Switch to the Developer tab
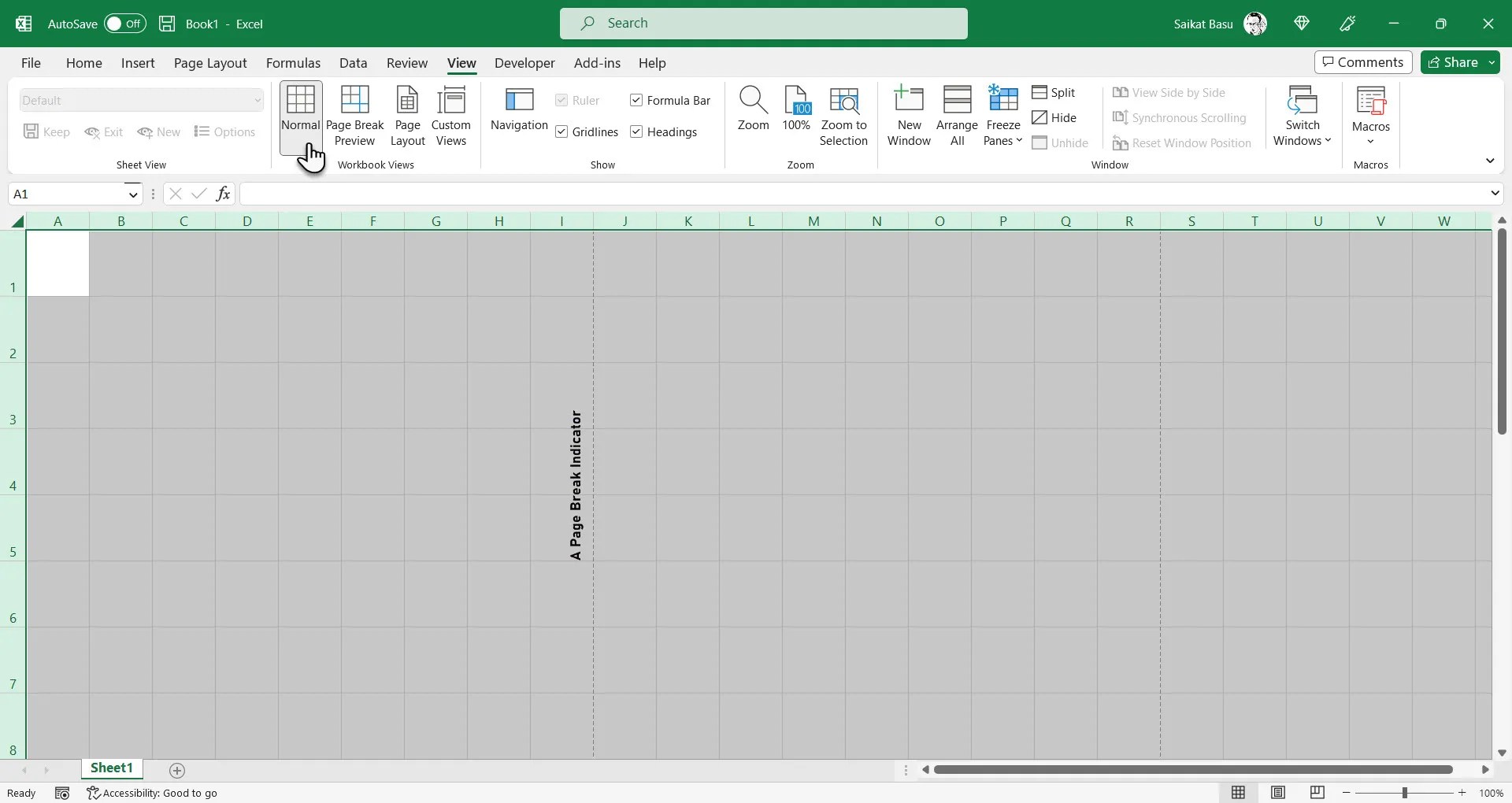The height and width of the screenshot is (803, 1512). 524,63
